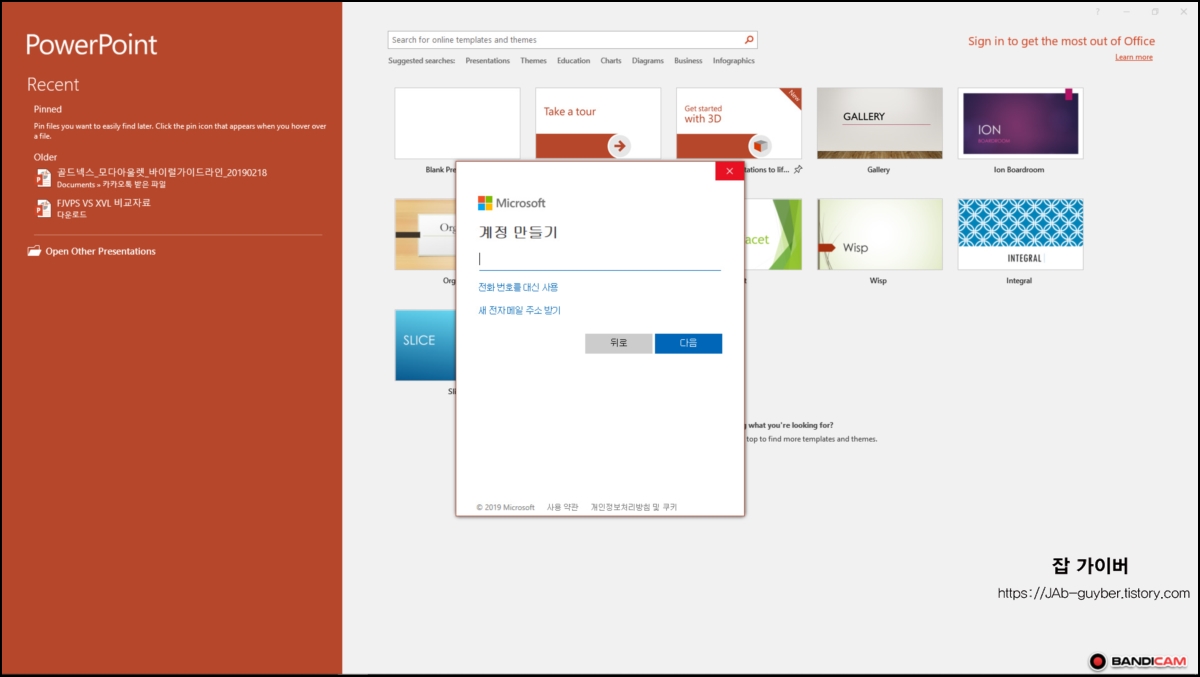Image resolution: width=1200 pixels, height=677 pixels.
Task: Select the Diagrams suggested search
Action: [647, 61]
